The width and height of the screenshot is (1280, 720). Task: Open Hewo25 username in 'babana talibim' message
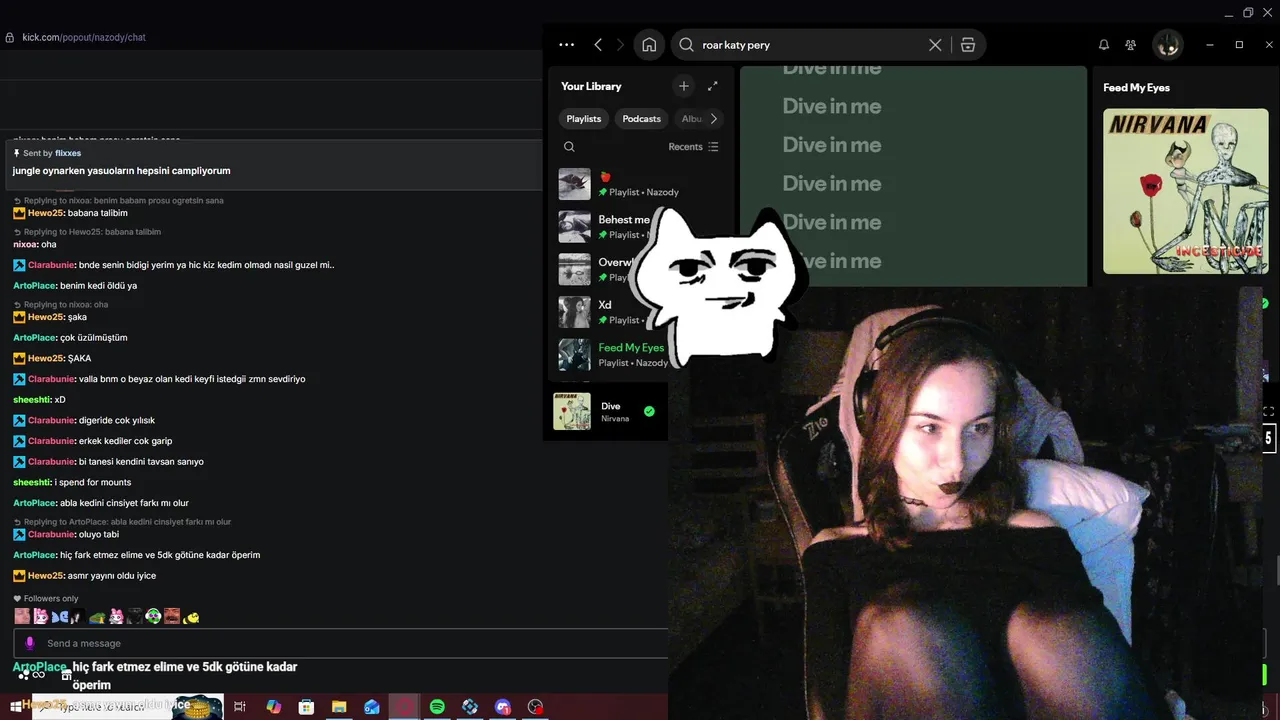click(x=46, y=213)
